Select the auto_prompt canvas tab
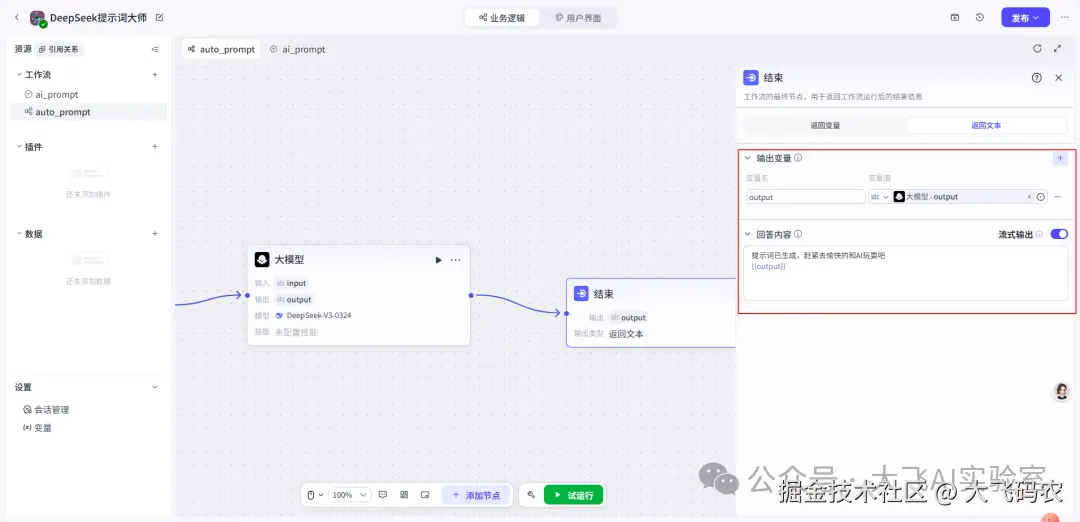The image size is (1080, 522). (x=221, y=50)
